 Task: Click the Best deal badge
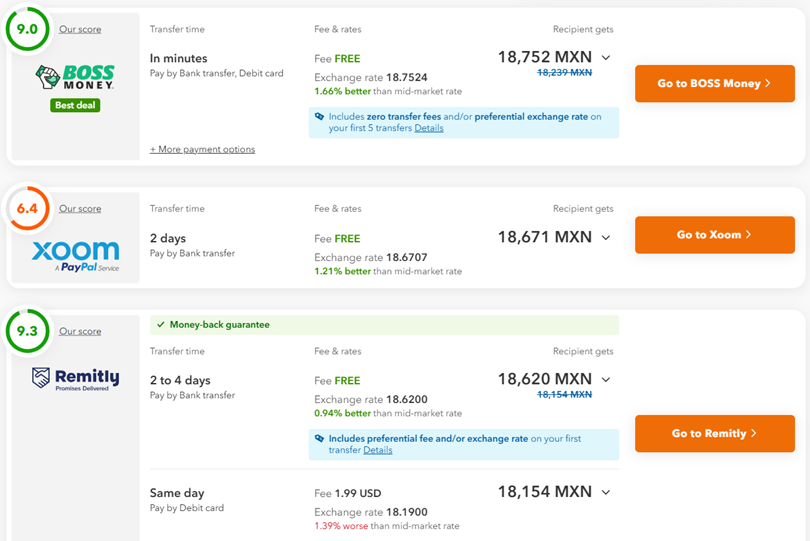point(75,105)
